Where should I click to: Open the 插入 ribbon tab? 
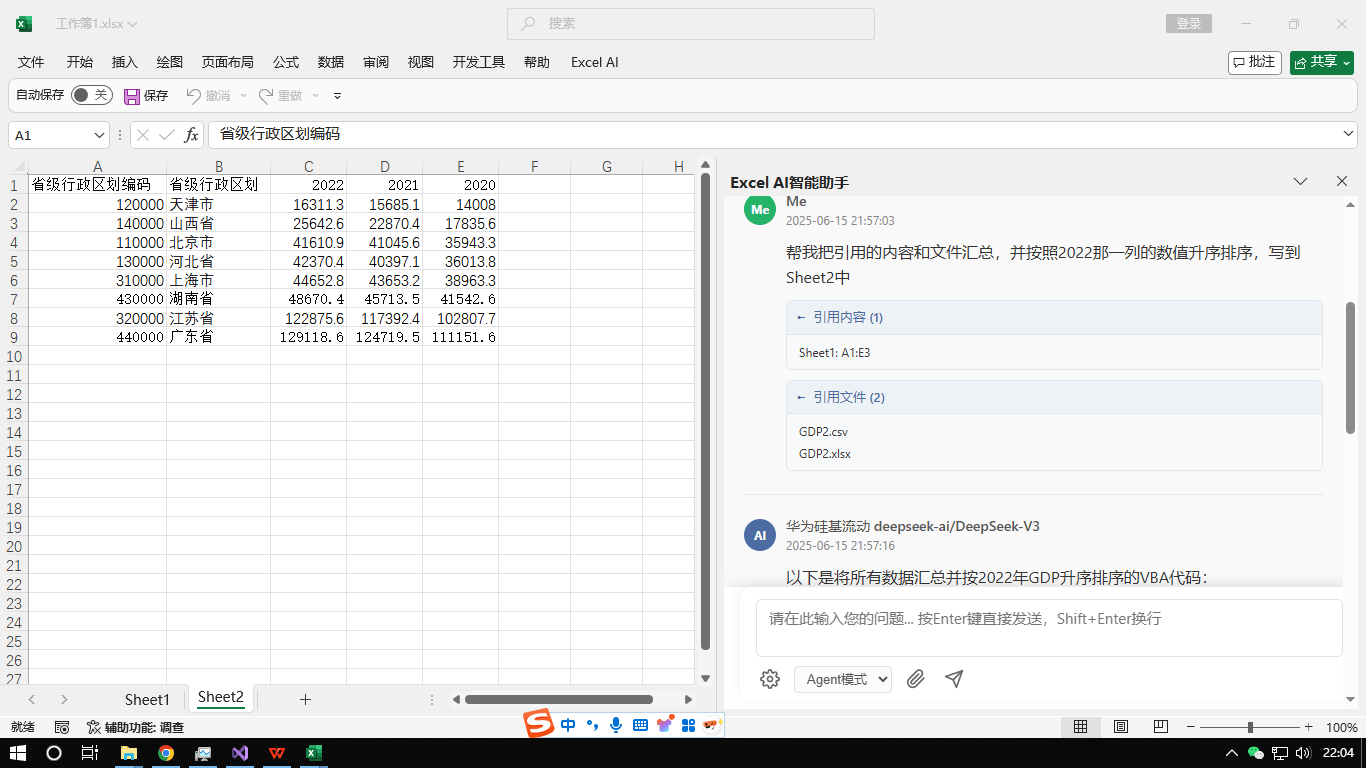(x=125, y=62)
